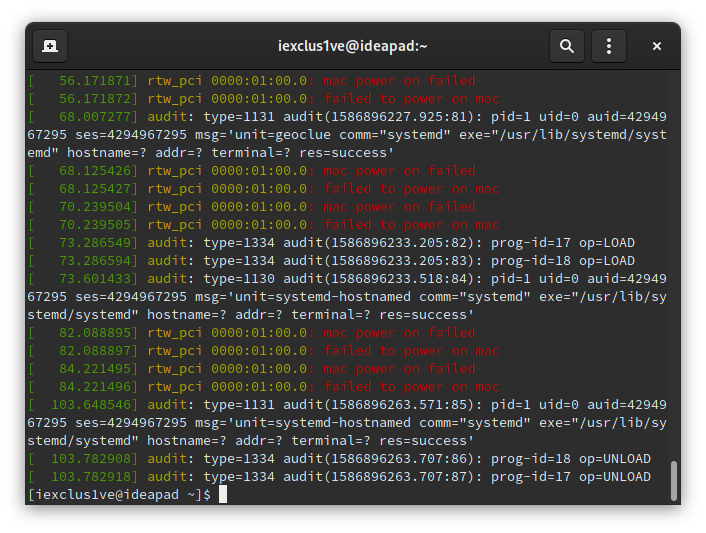Image resolution: width=706 pixels, height=533 pixels.
Task: Click prog-id=18 op=LOAD text
Action: coord(563,261)
